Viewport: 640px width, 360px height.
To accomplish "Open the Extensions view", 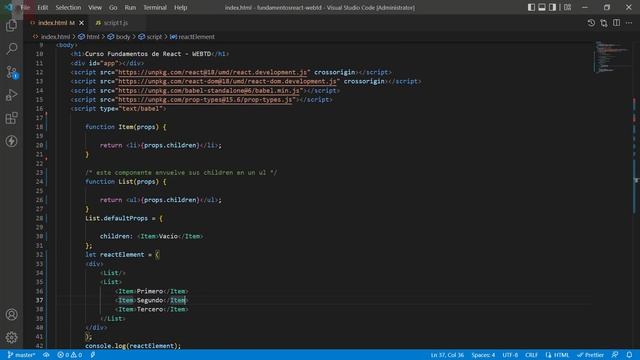I will tap(11, 118).
